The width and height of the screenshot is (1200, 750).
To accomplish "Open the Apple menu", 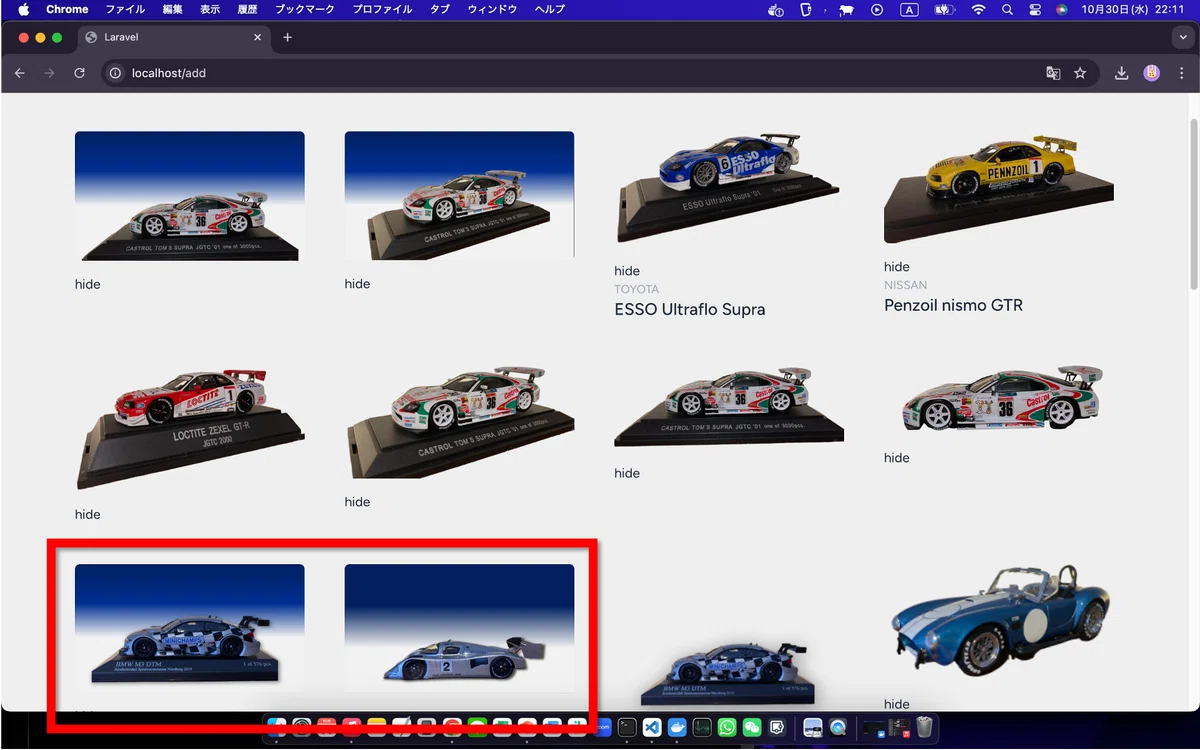I will click(x=24, y=10).
